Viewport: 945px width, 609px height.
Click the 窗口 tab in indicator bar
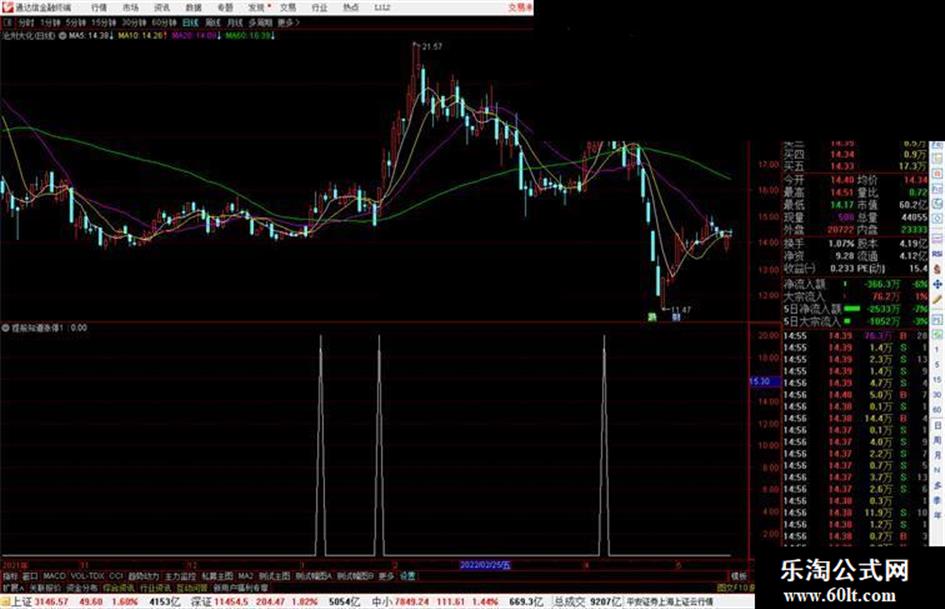click(x=30, y=576)
